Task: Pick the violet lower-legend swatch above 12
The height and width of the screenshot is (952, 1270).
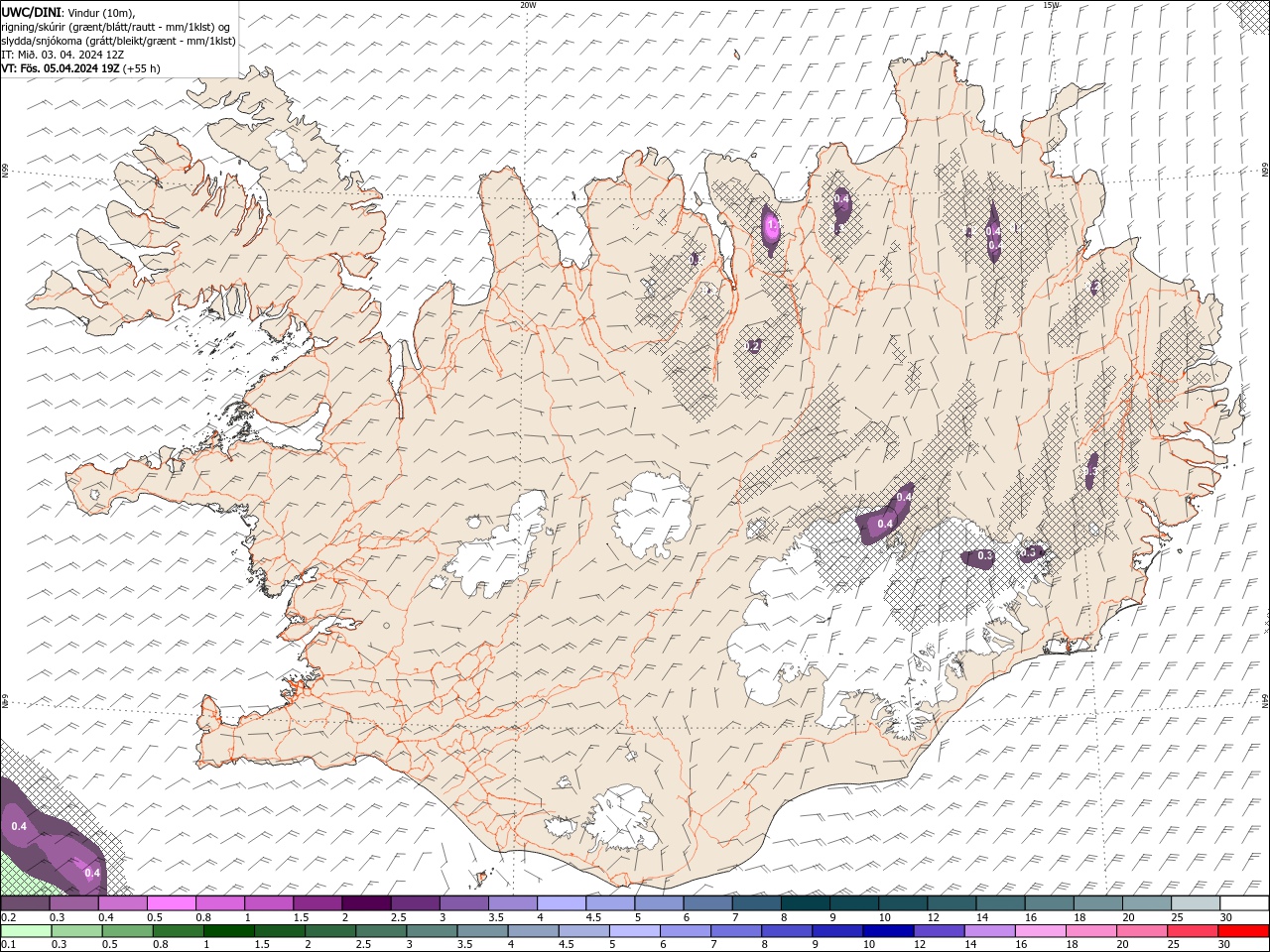Action: 938,931
